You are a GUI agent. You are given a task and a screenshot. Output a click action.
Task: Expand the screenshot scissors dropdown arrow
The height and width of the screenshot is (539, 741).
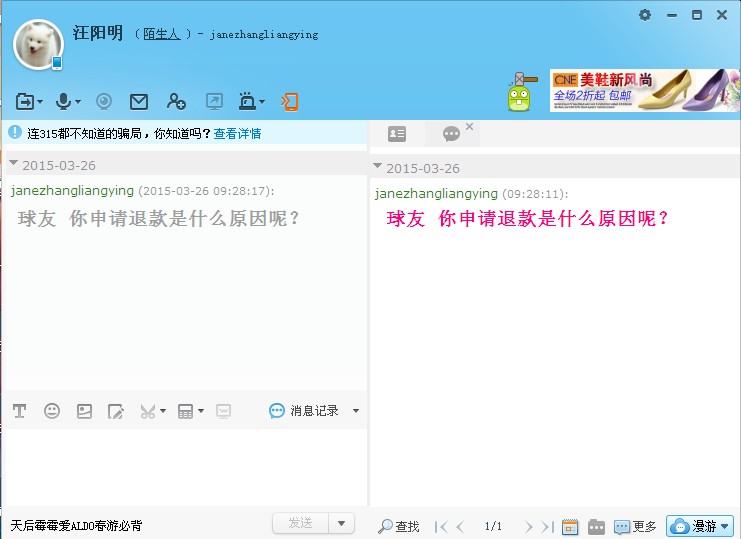pos(163,411)
